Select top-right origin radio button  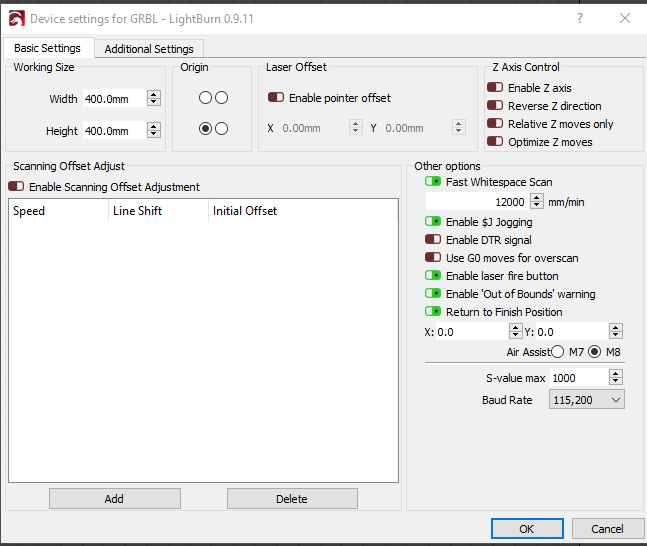pyautogui.click(x=222, y=98)
